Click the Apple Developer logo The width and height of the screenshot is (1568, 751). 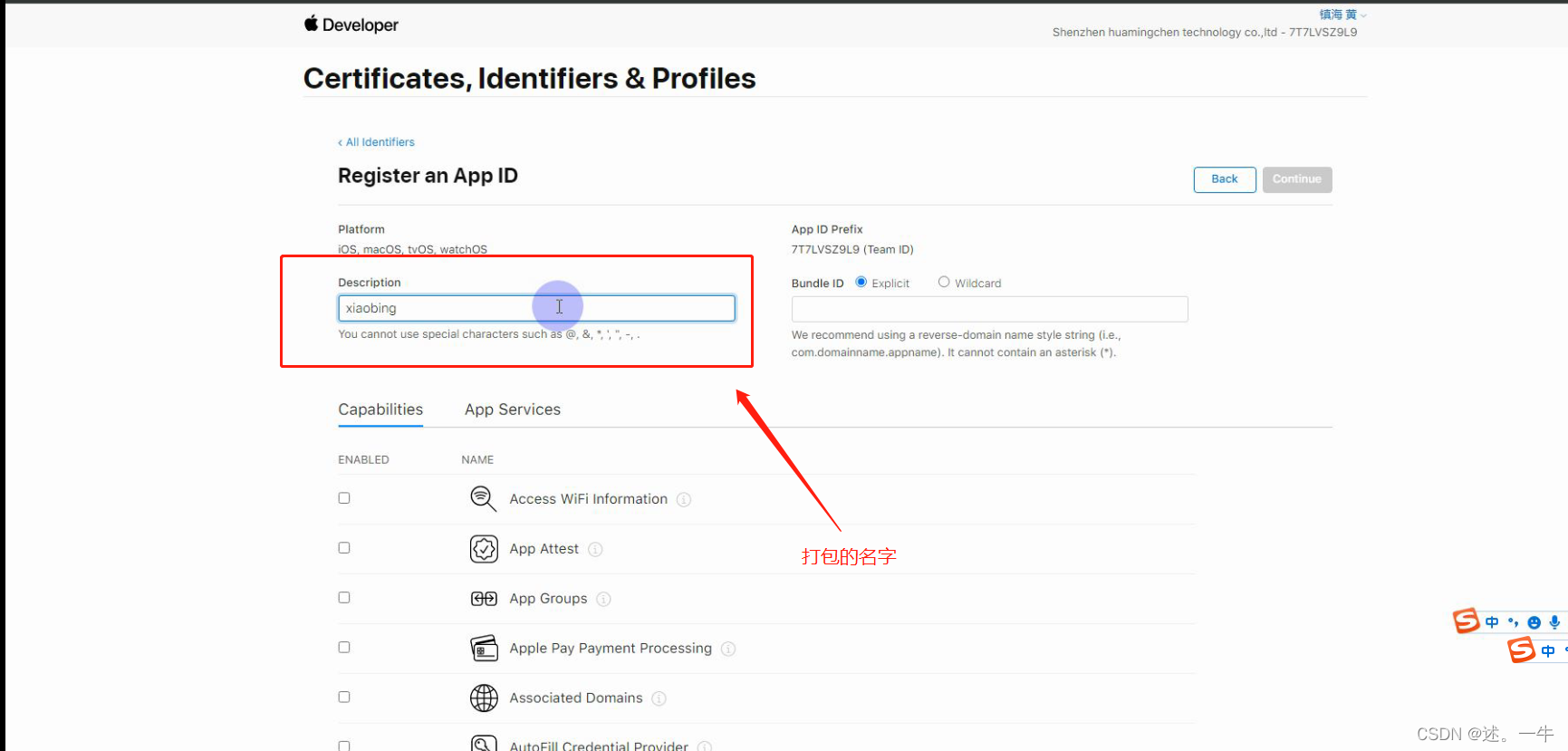click(x=351, y=24)
